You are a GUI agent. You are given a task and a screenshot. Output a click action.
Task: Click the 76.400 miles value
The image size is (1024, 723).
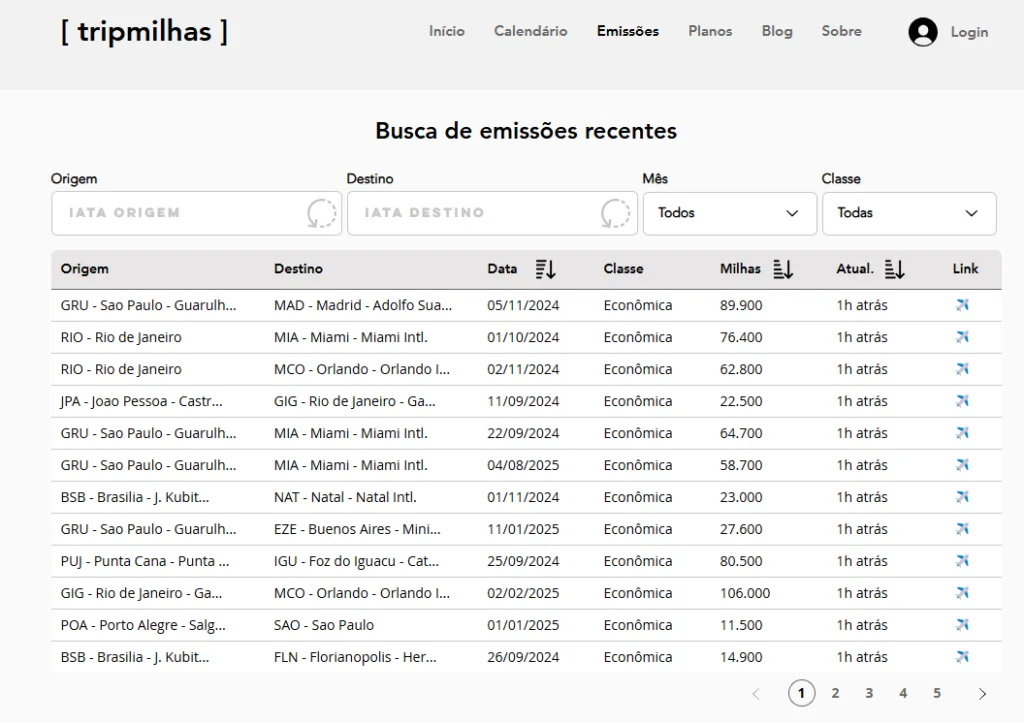[x=741, y=337]
